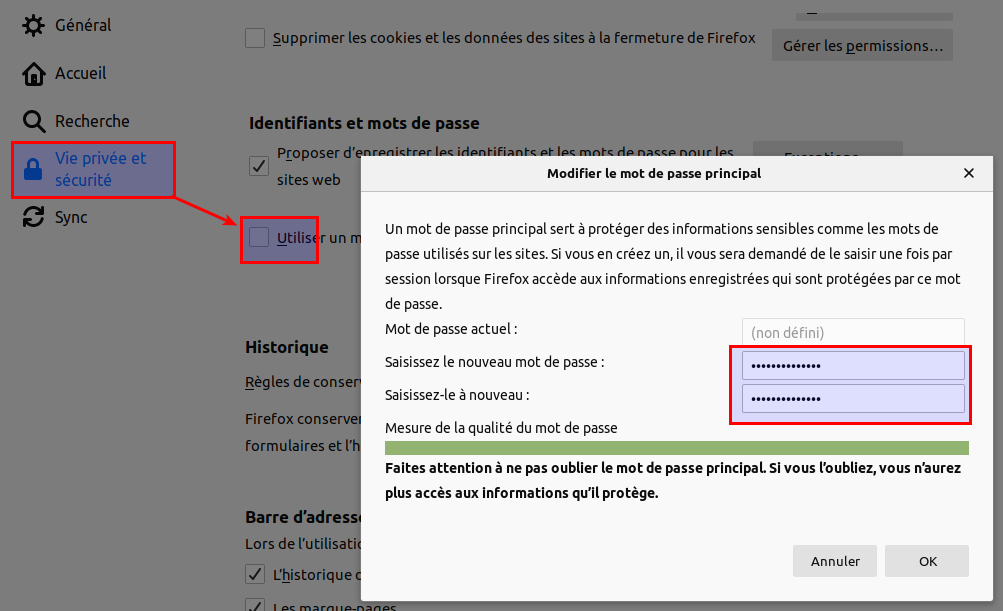Enable deleting cookies when Firefox closes
The image size is (1003, 611).
(256, 39)
